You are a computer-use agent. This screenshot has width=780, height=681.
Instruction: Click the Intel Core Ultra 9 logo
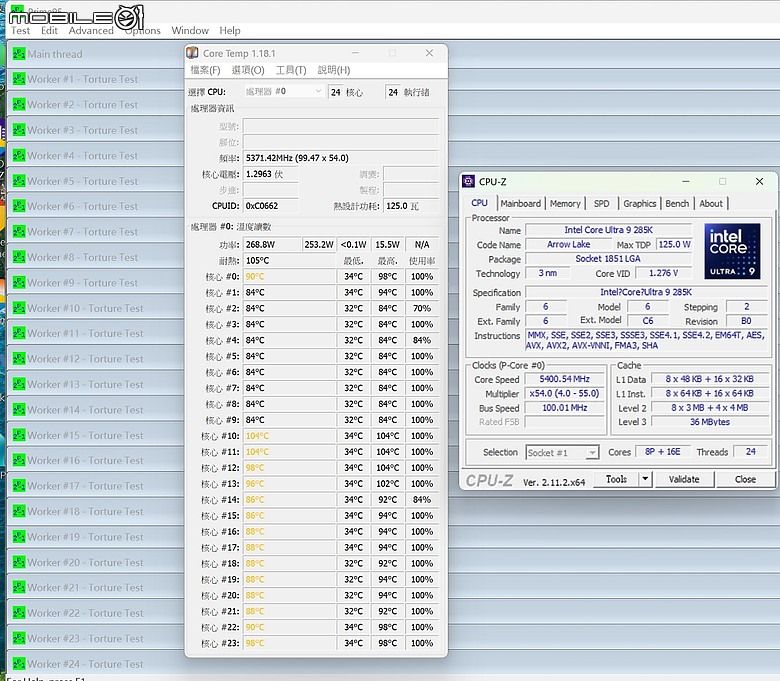732,251
